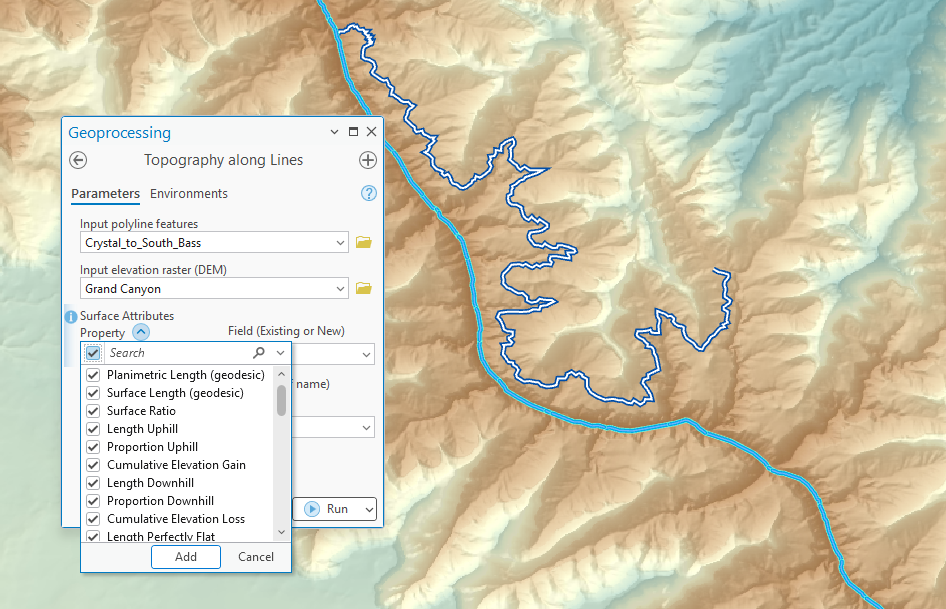Collapse the Property list chevron
Viewport: 946px width, 609px height.
click(141, 332)
